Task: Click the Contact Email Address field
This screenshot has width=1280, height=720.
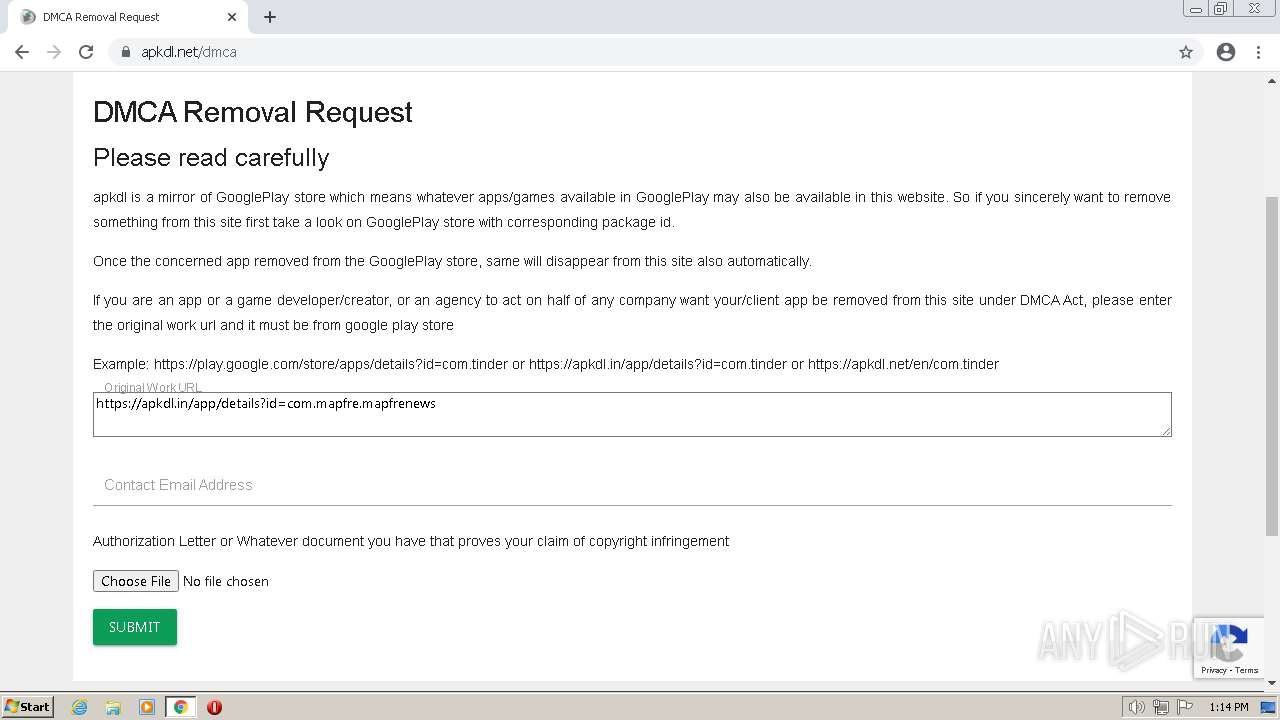Action: tap(631, 485)
